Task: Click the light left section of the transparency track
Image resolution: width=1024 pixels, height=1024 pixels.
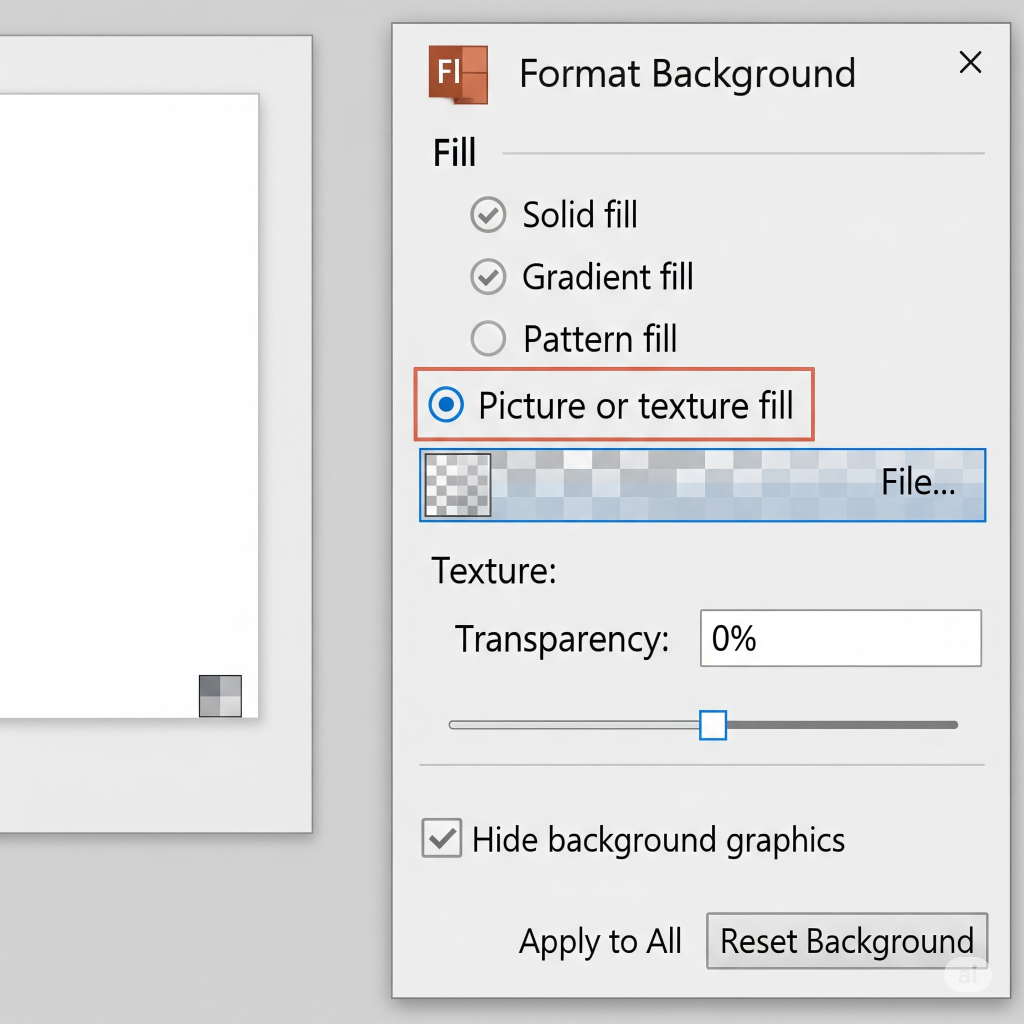Action: pyautogui.click(x=575, y=725)
